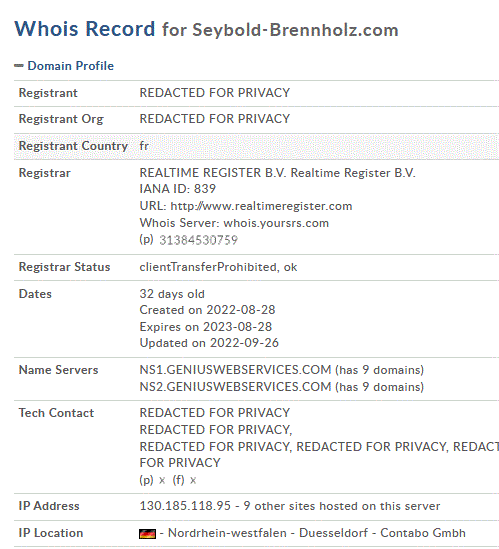Click the registrar phone number 31384530759
Screen dimensions: 499x549
[199, 240]
